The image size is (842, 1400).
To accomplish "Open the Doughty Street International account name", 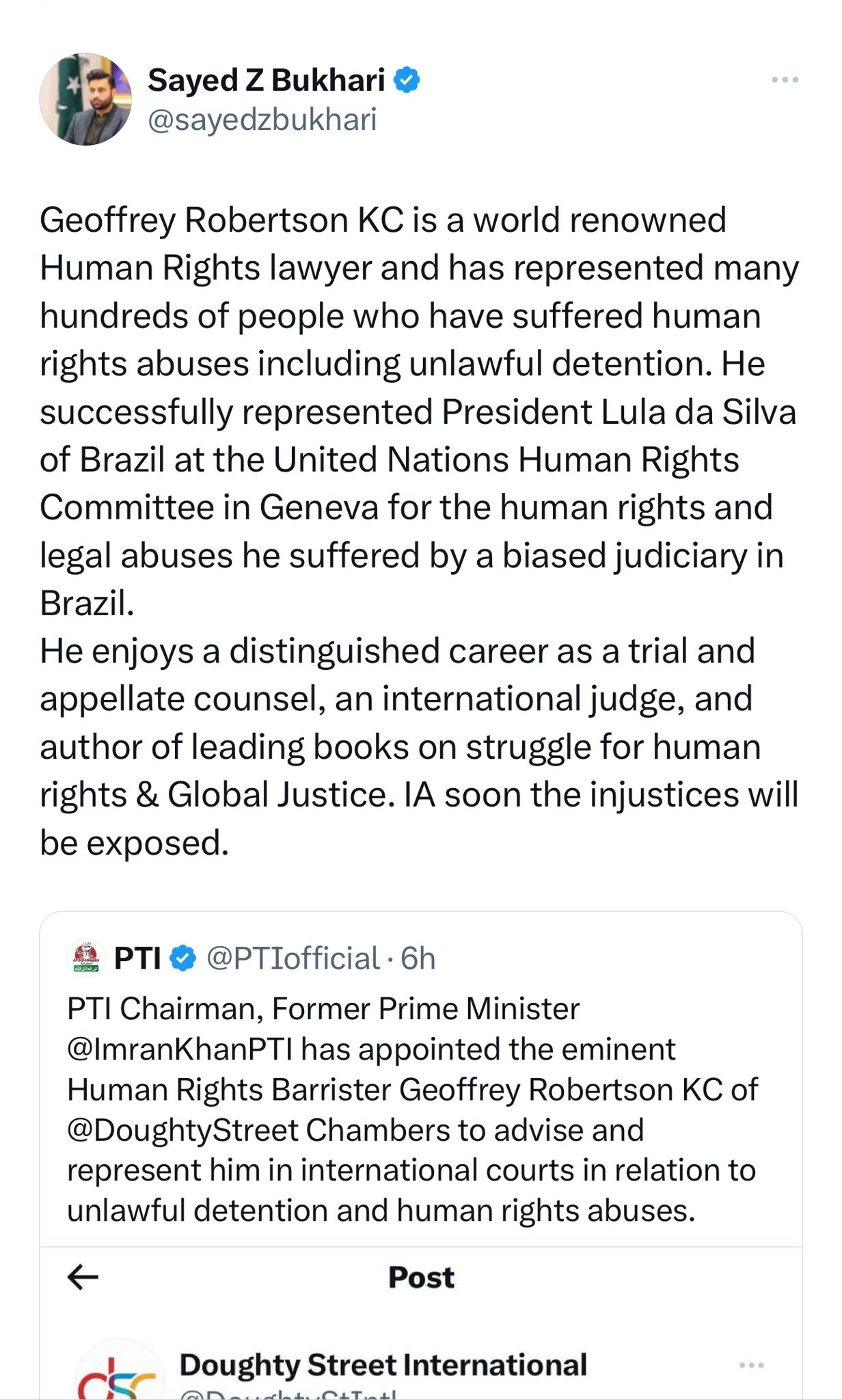I will pos(383,1364).
